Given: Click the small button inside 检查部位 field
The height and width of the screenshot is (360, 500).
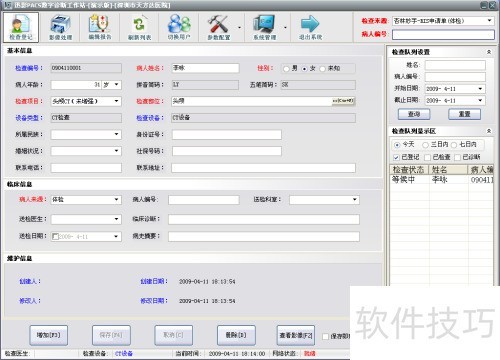Looking at the screenshot, I should [343, 101].
